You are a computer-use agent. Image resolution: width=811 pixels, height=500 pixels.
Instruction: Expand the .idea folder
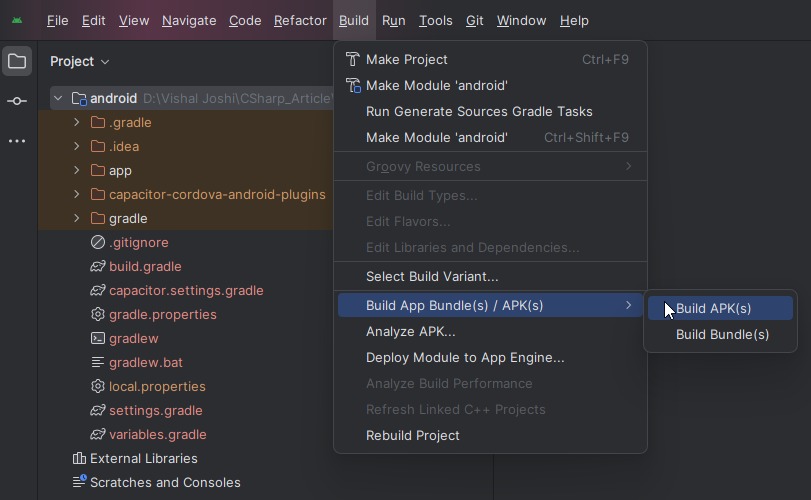[x=77, y=146]
